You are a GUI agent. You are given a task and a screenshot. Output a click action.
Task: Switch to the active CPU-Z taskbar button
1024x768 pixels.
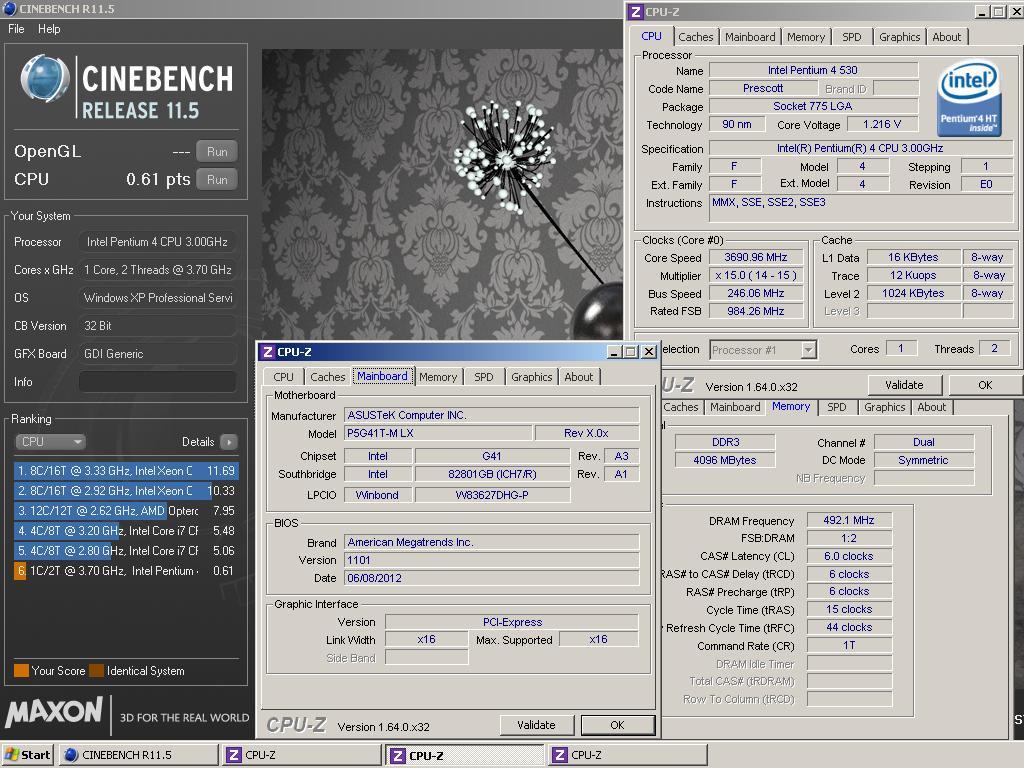464,756
